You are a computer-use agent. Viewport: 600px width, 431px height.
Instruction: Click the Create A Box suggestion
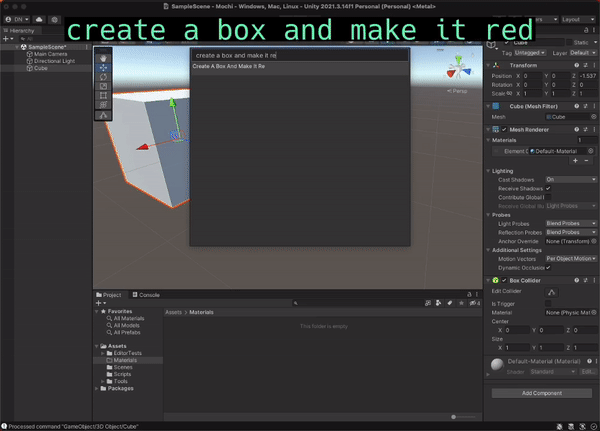(228, 66)
